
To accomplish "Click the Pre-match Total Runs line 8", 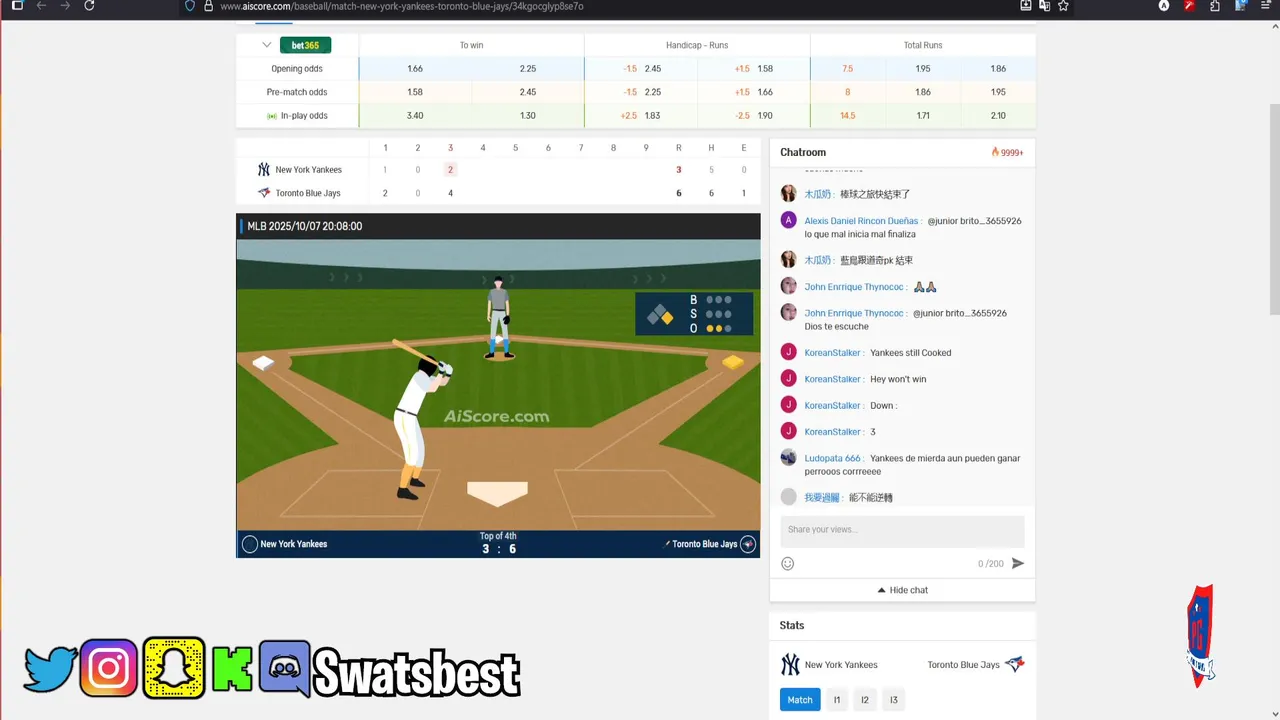I will (848, 92).
